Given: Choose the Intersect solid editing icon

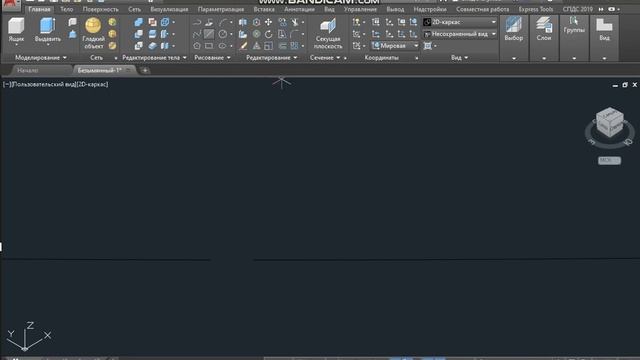Looking at the screenshot, I should tap(139, 46).
